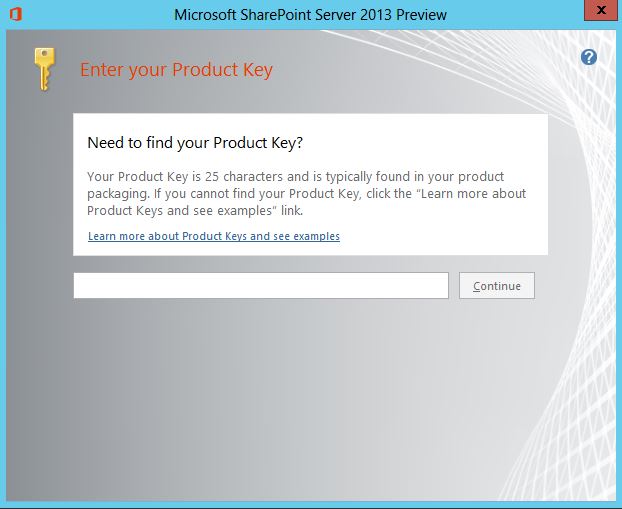The width and height of the screenshot is (622, 509).
Task: Click the blue help question mark icon
Action: point(589,57)
